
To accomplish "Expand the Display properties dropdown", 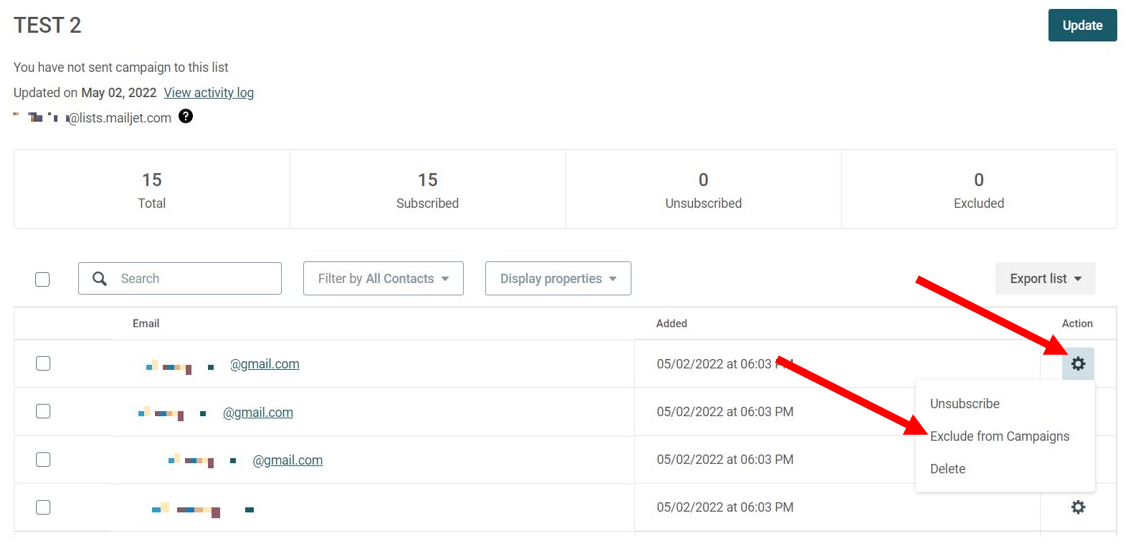I will point(558,278).
